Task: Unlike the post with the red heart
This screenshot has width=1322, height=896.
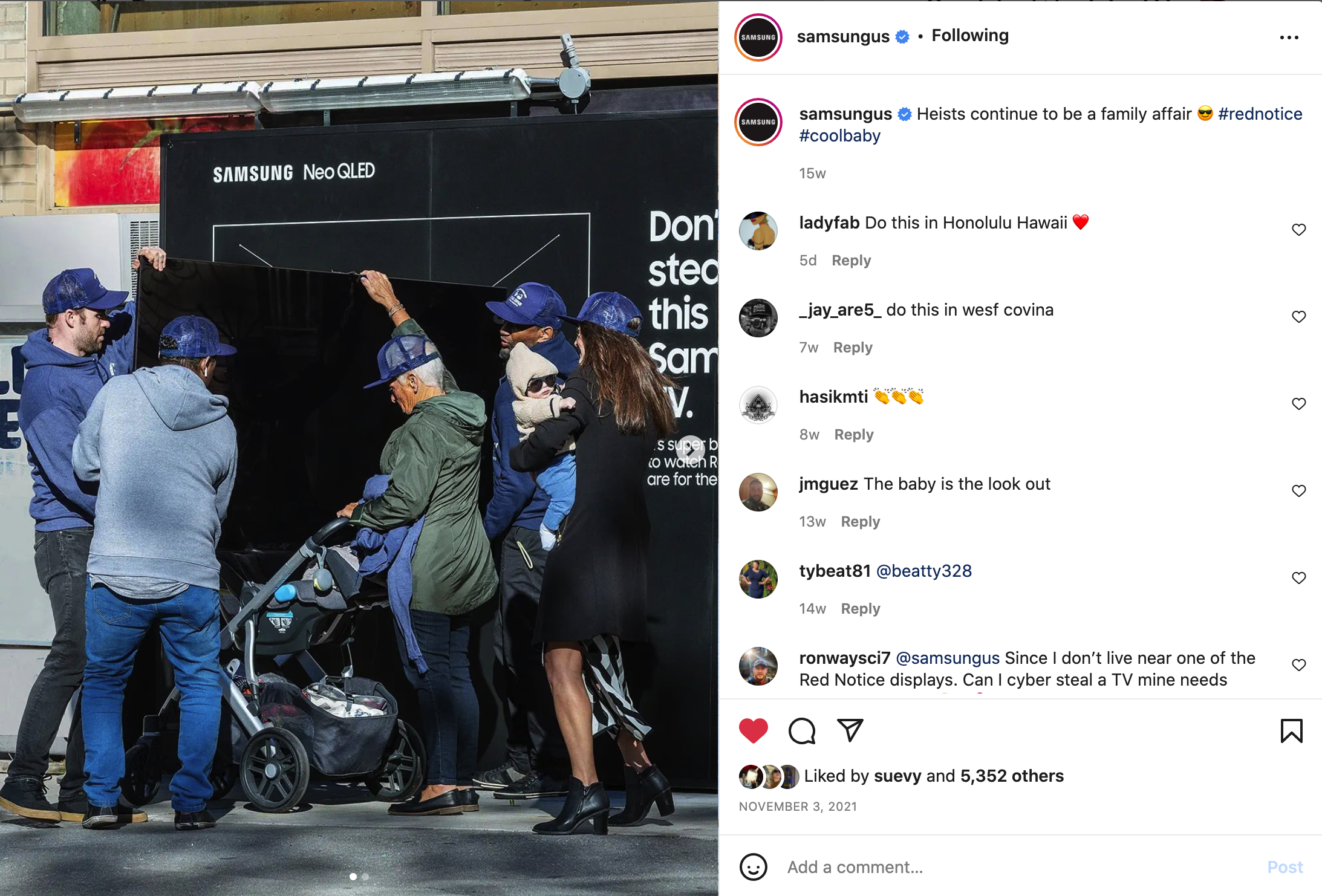Action: click(753, 731)
